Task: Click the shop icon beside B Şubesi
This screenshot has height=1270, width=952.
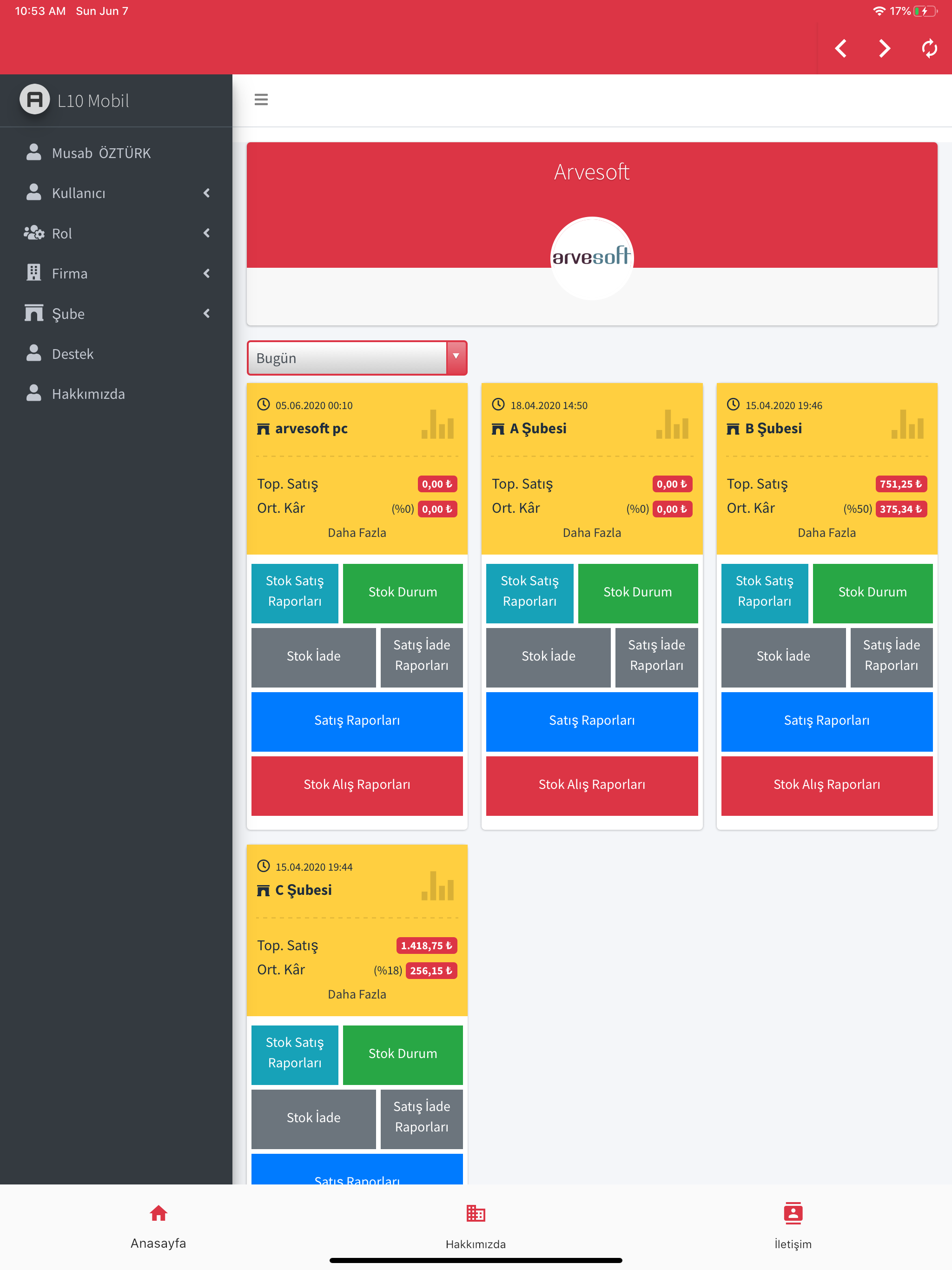Action: [733, 429]
